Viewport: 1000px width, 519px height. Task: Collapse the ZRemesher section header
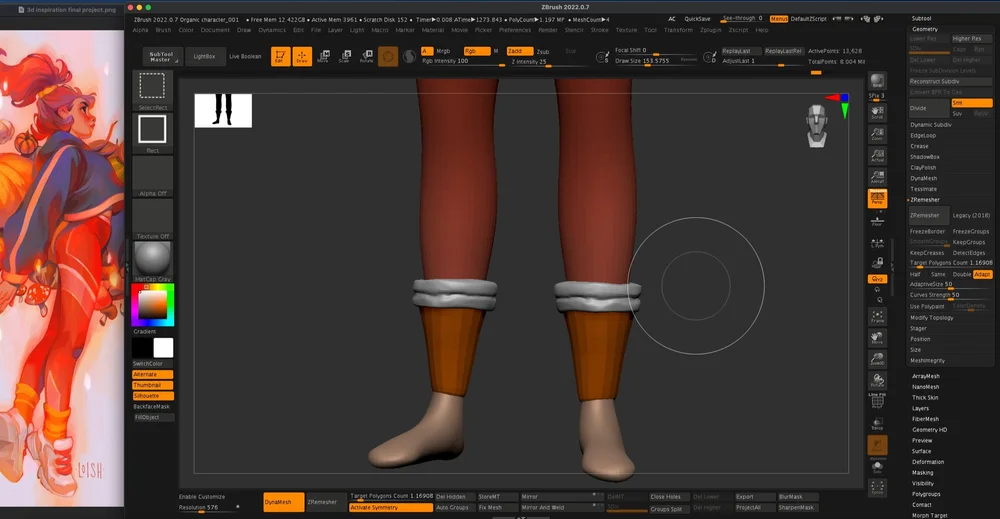tap(925, 200)
